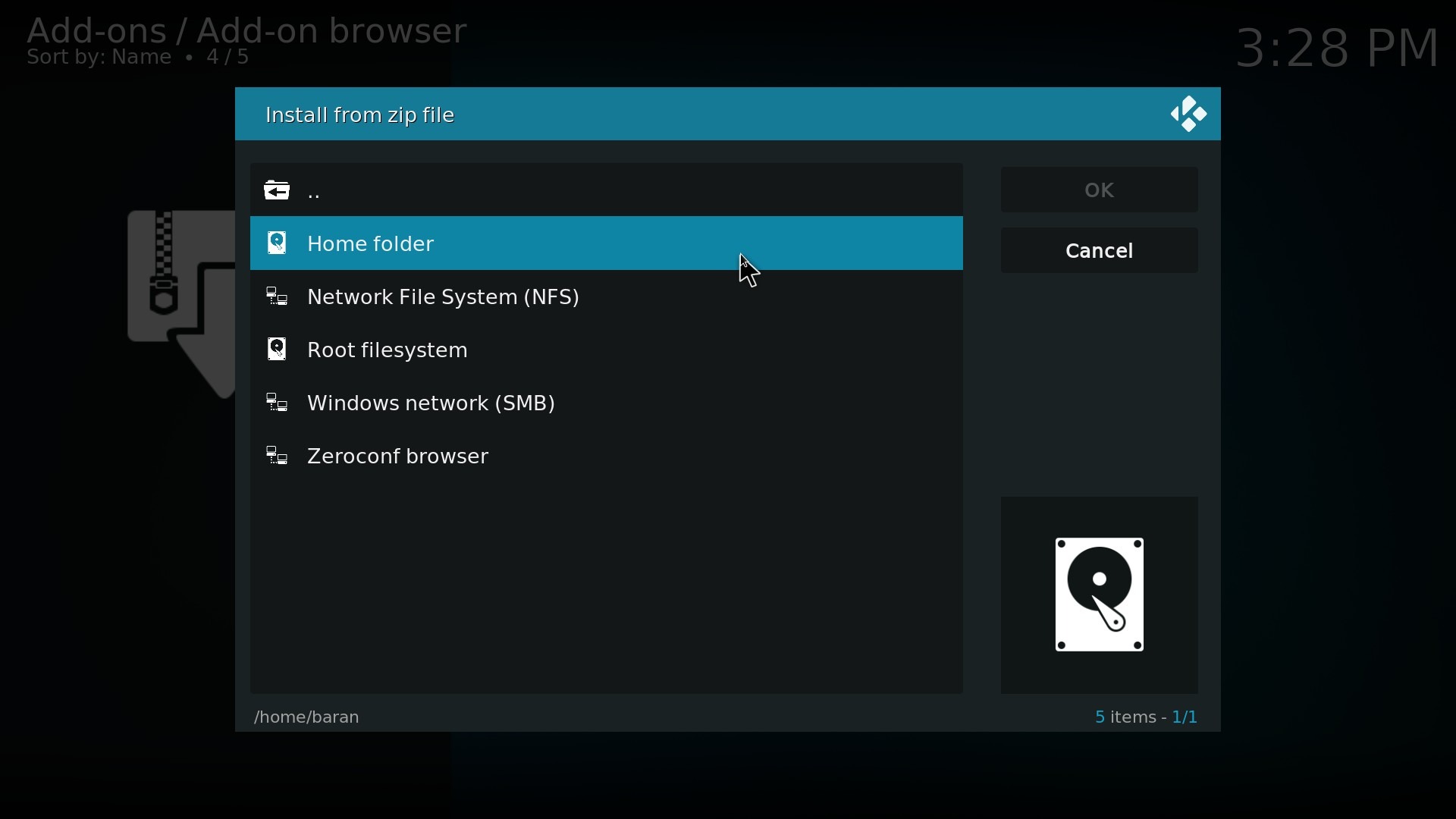The image size is (1456, 819).
Task: Click the Home folder hard drive icon
Action: [278, 244]
